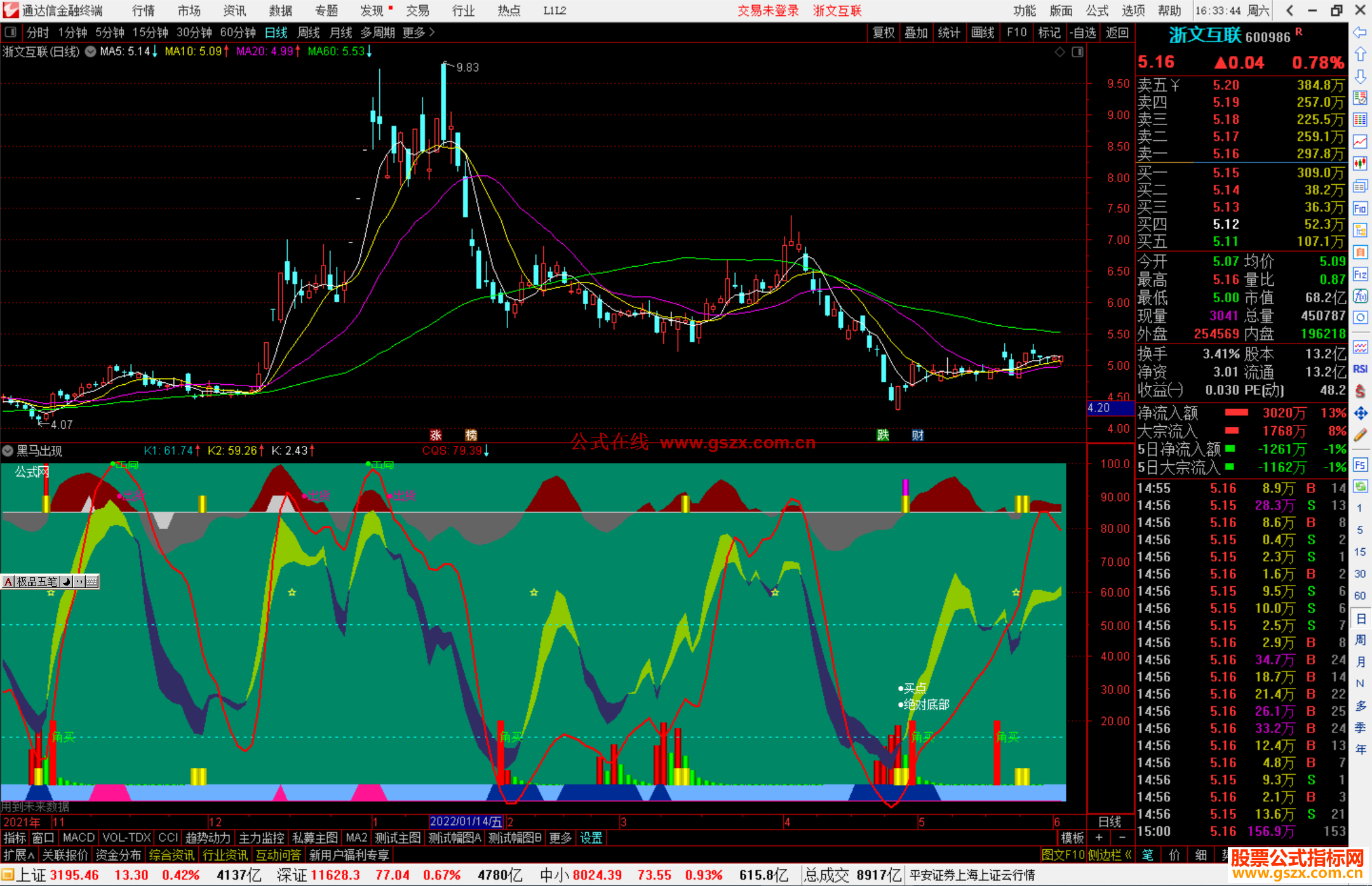Expand the 更多 periods dropdown in top toolbar
This screenshot has width=1372, height=886.
[419, 32]
